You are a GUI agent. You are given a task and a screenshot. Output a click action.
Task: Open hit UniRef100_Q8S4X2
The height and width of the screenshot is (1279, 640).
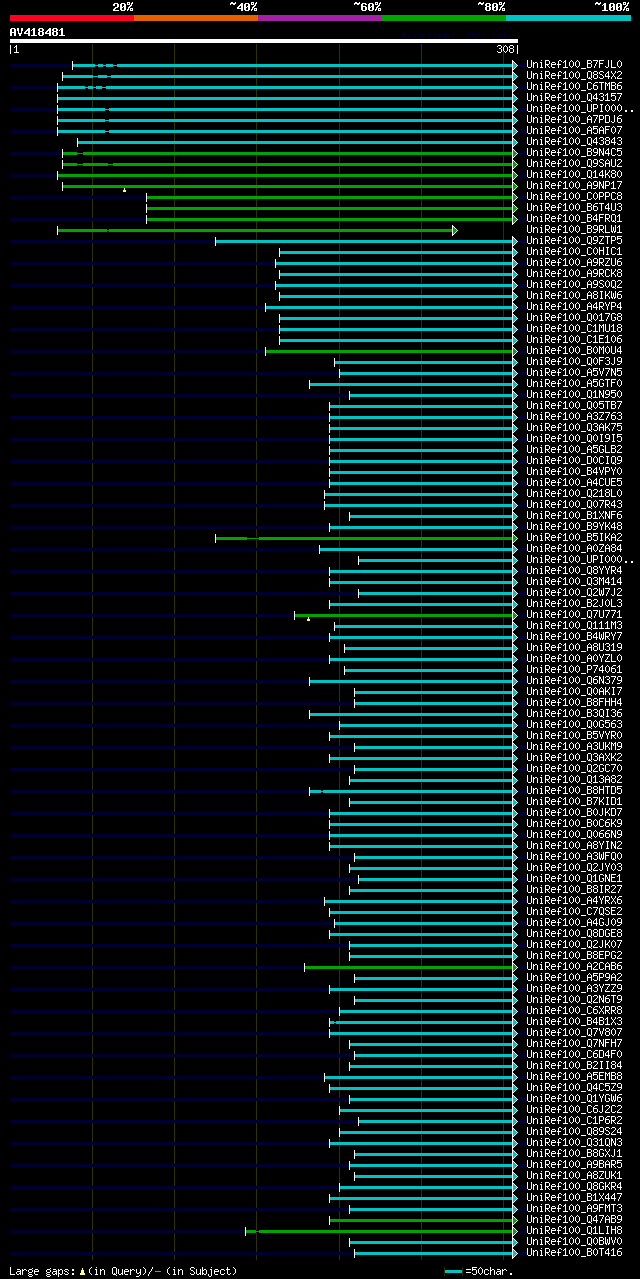574,76
